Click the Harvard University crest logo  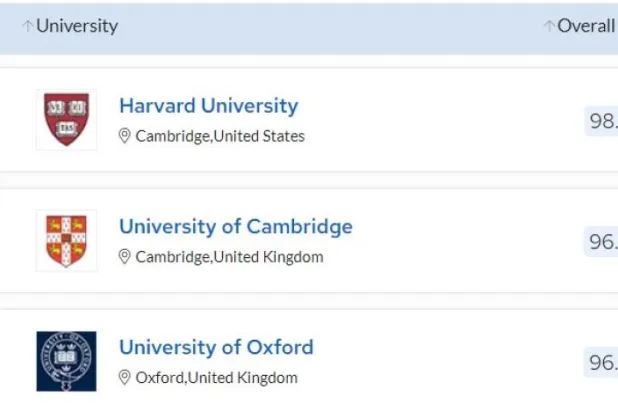coord(67,120)
